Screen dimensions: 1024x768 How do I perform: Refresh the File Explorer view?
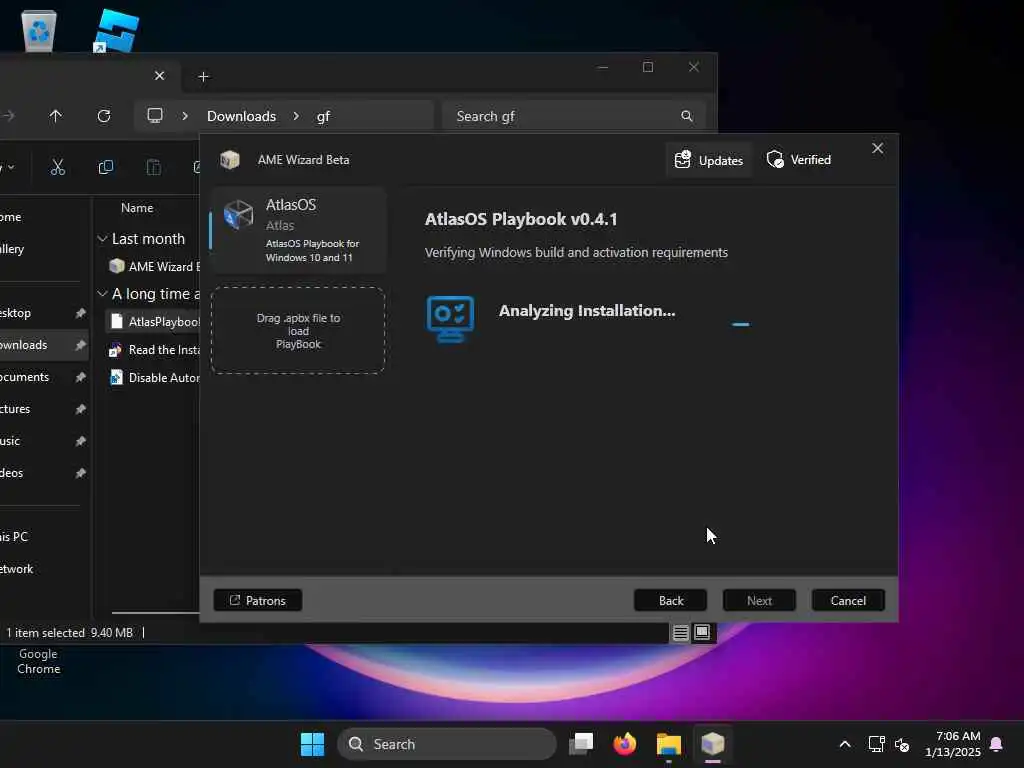tap(104, 116)
